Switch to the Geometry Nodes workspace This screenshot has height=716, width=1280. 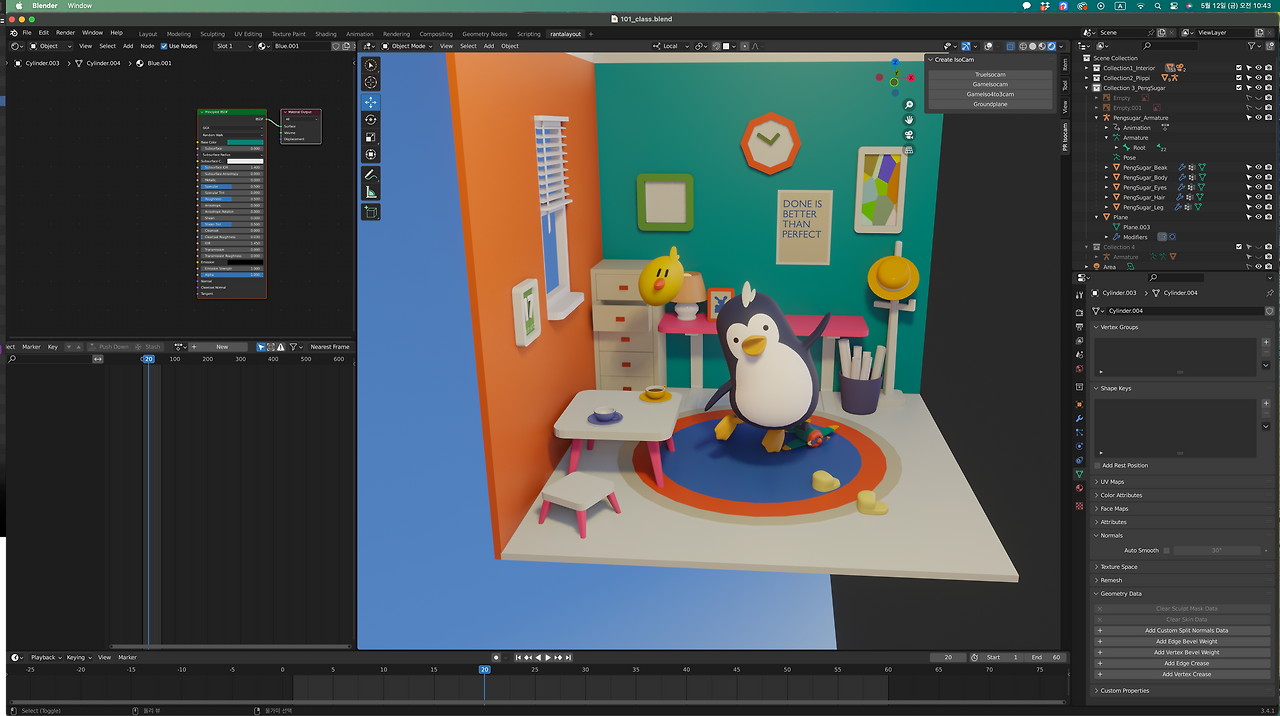point(484,34)
